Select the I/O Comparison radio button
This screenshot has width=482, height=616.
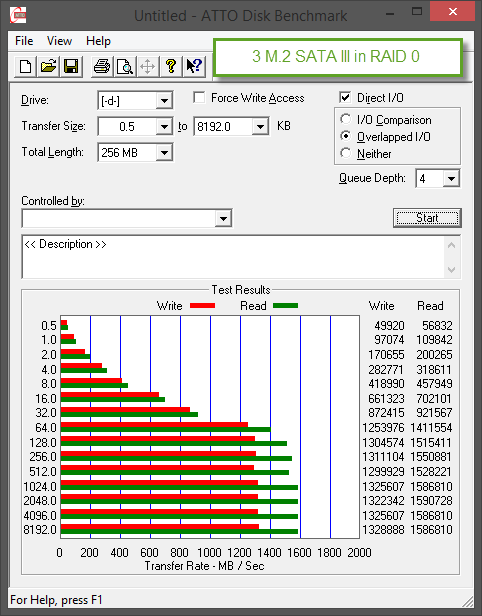coord(346,119)
